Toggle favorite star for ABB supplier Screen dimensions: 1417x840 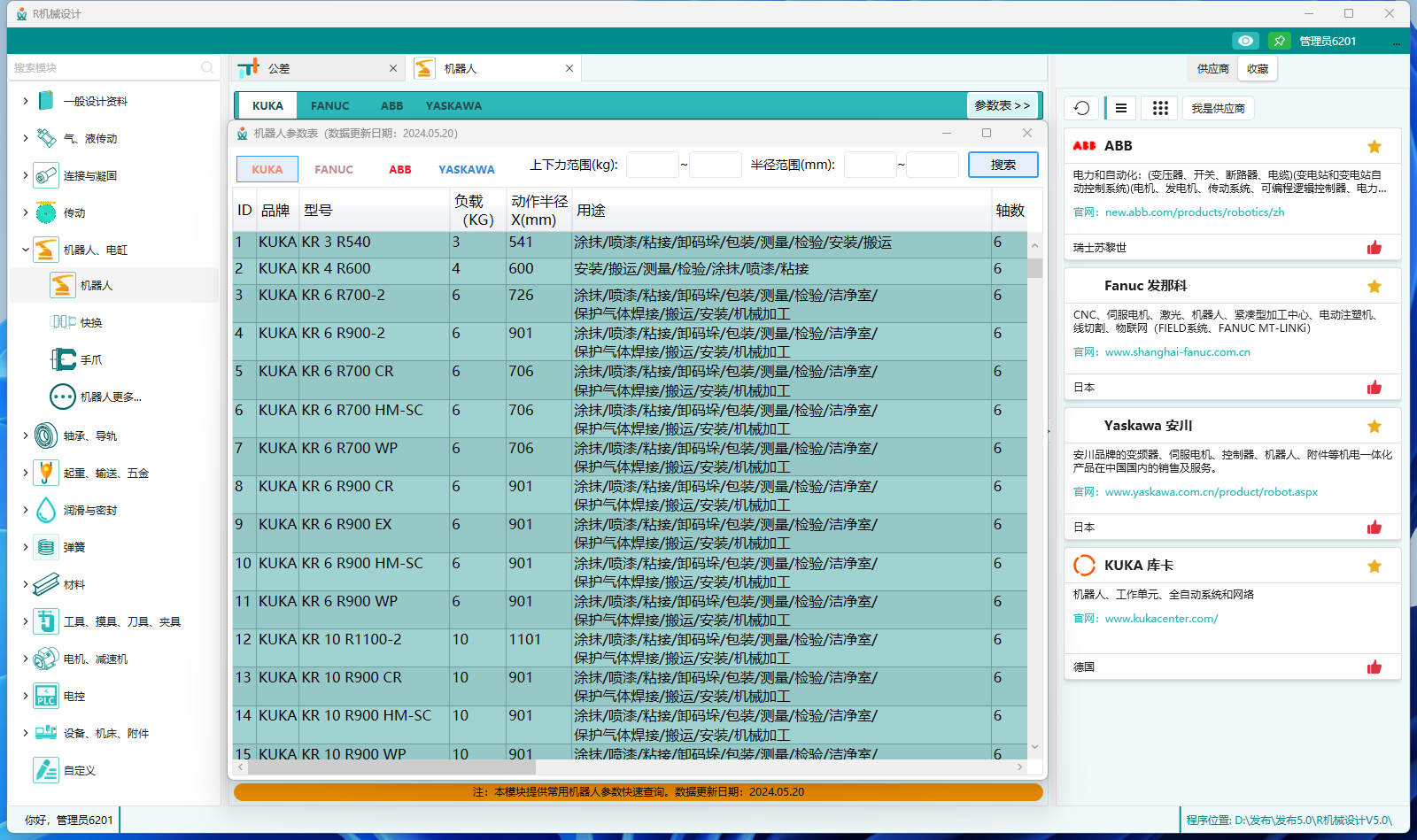click(1374, 146)
